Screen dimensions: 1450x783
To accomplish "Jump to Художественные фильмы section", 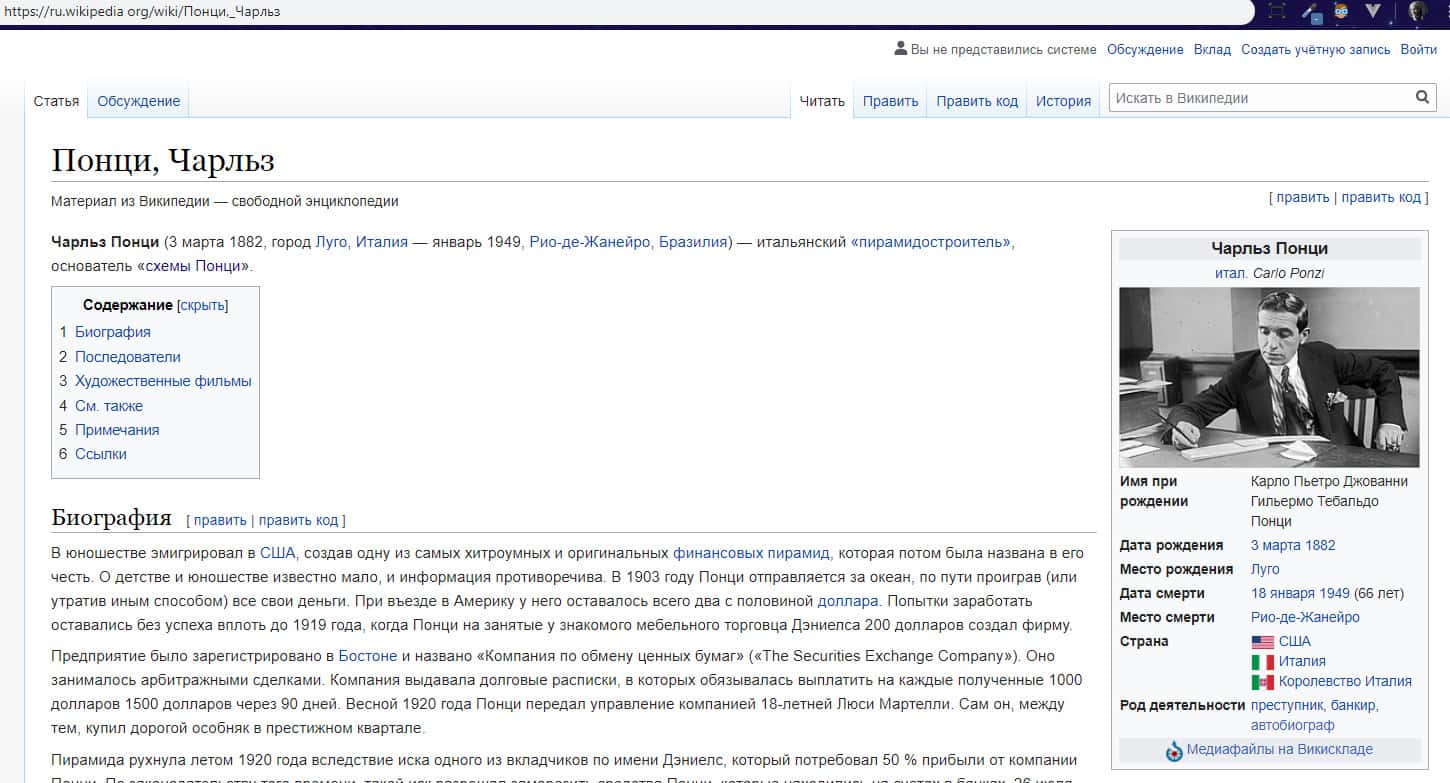I will click(x=163, y=381).
